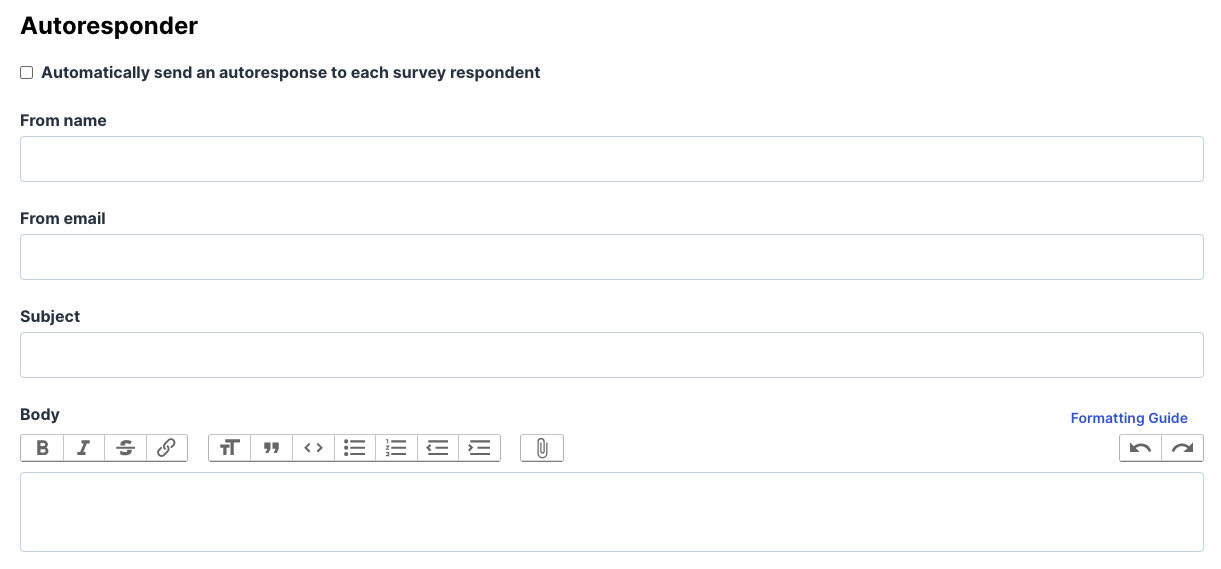This screenshot has height=569, width=1221.
Task: Select the From email input
Action: click(x=612, y=257)
